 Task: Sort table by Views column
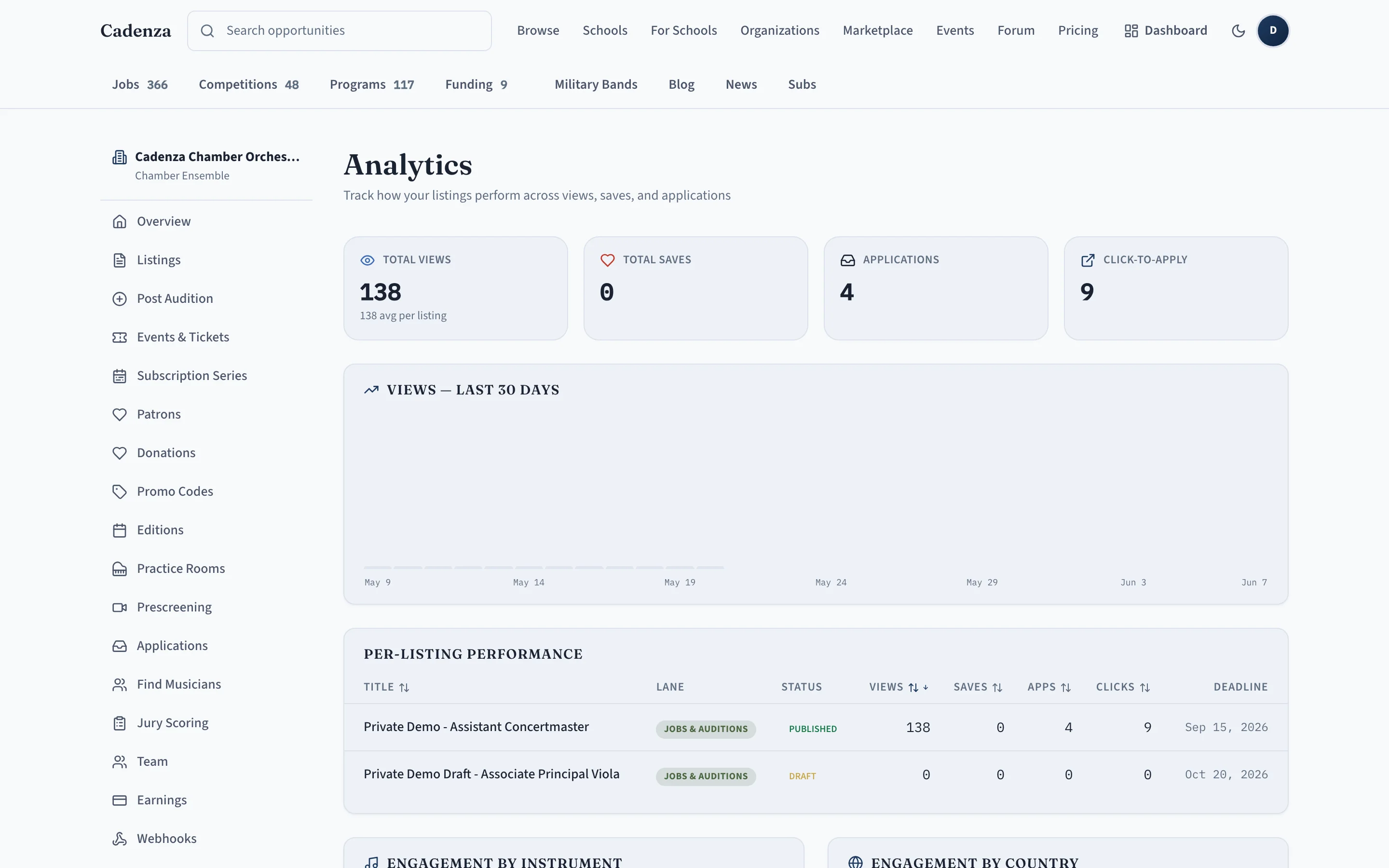[x=898, y=687]
